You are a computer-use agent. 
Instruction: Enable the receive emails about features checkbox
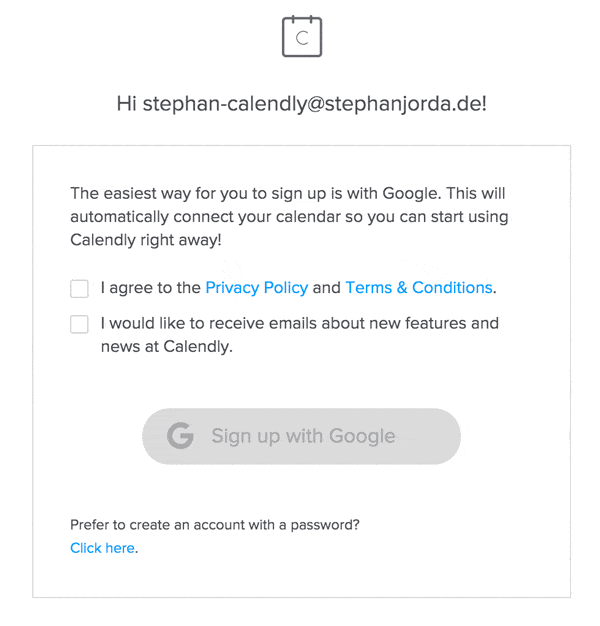coord(79,324)
